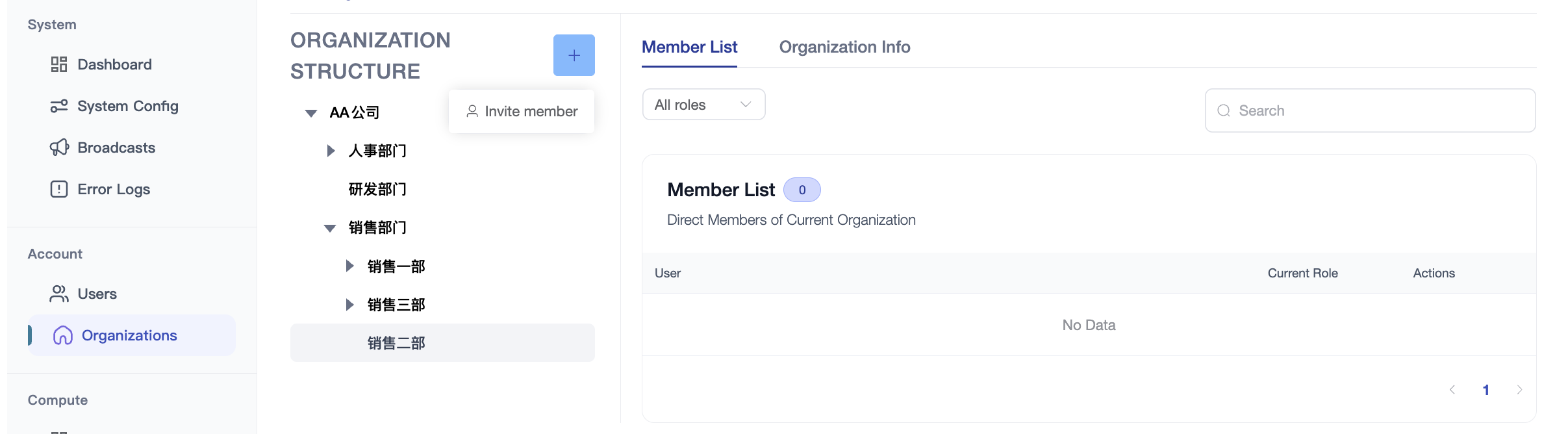Click the member count badge 0
The width and height of the screenshot is (1568, 434).
[x=802, y=190]
